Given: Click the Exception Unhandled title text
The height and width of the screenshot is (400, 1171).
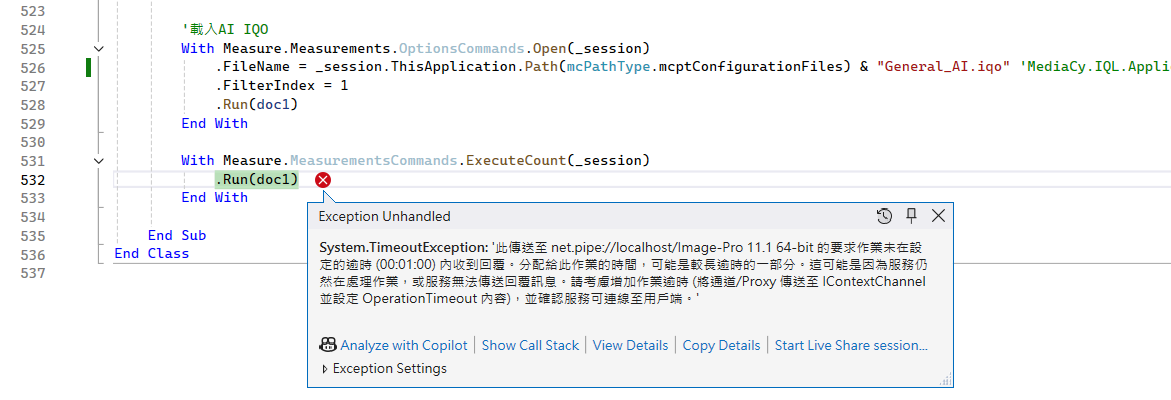Looking at the screenshot, I should [384, 216].
